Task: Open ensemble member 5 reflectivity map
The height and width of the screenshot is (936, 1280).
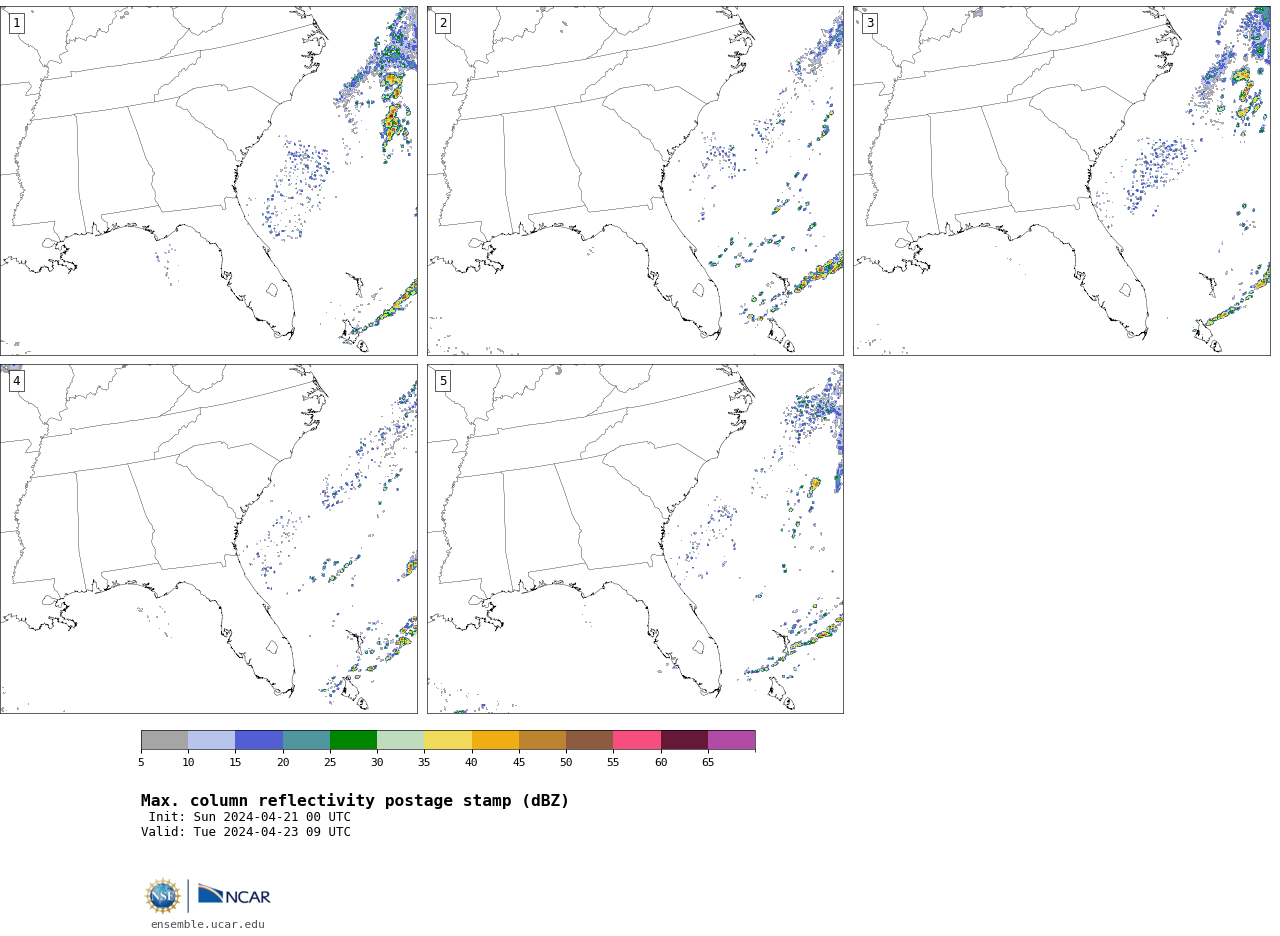Action: [635, 539]
